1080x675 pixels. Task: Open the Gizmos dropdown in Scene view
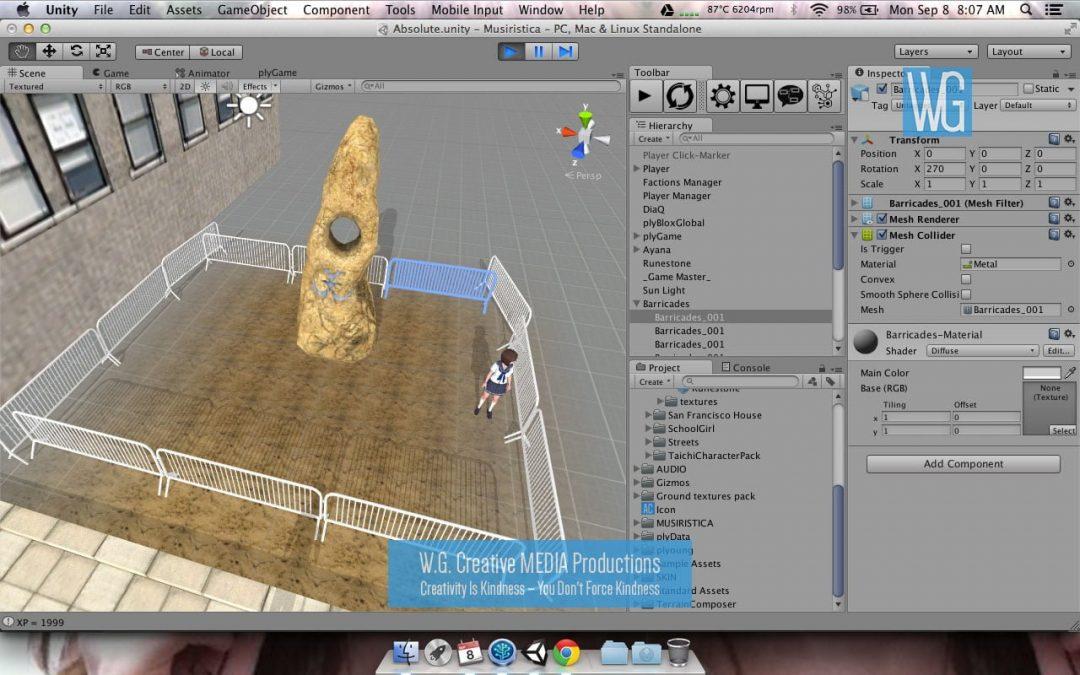pos(333,87)
